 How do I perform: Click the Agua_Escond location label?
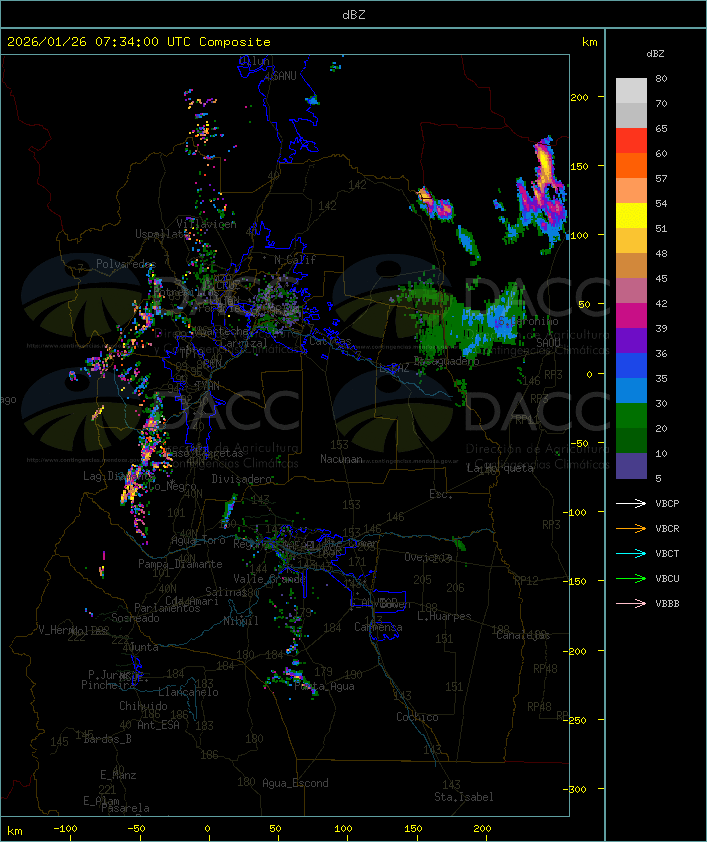coord(295,783)
